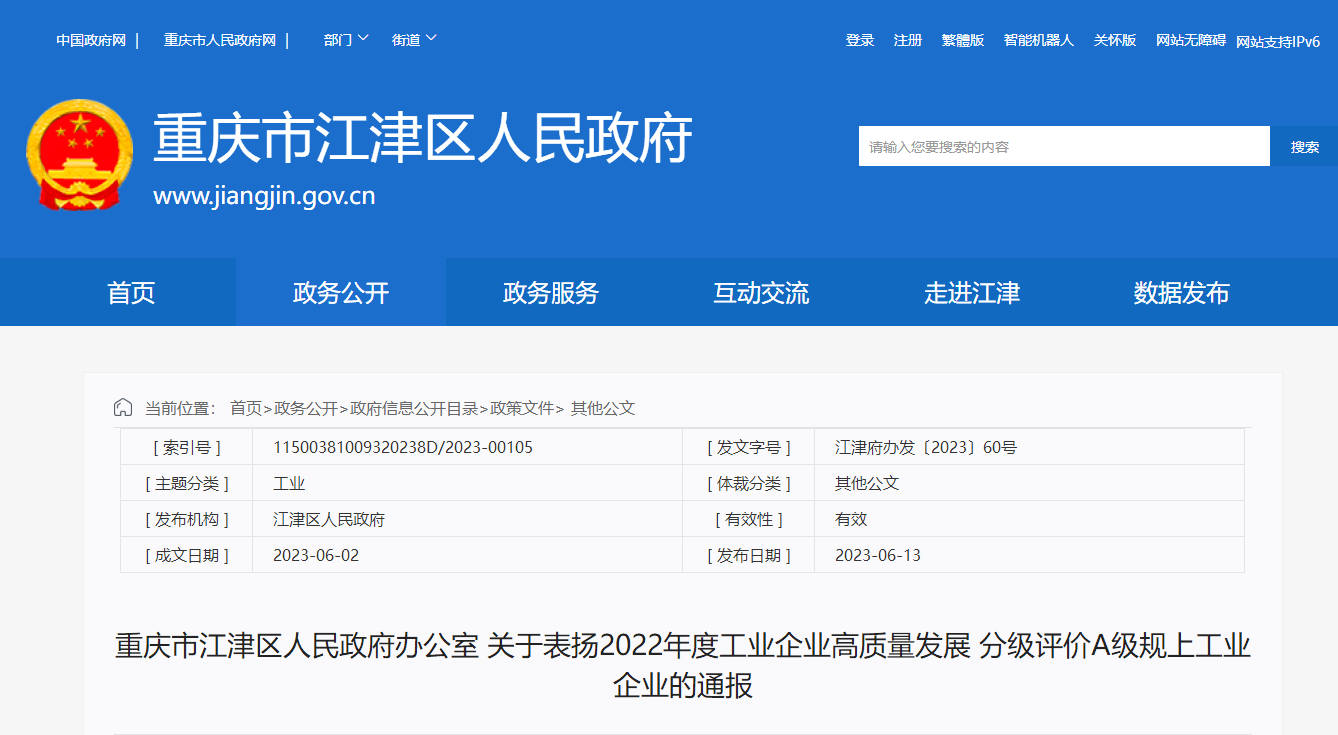Click the [ 发布日期 ] label

pos(748,555)
